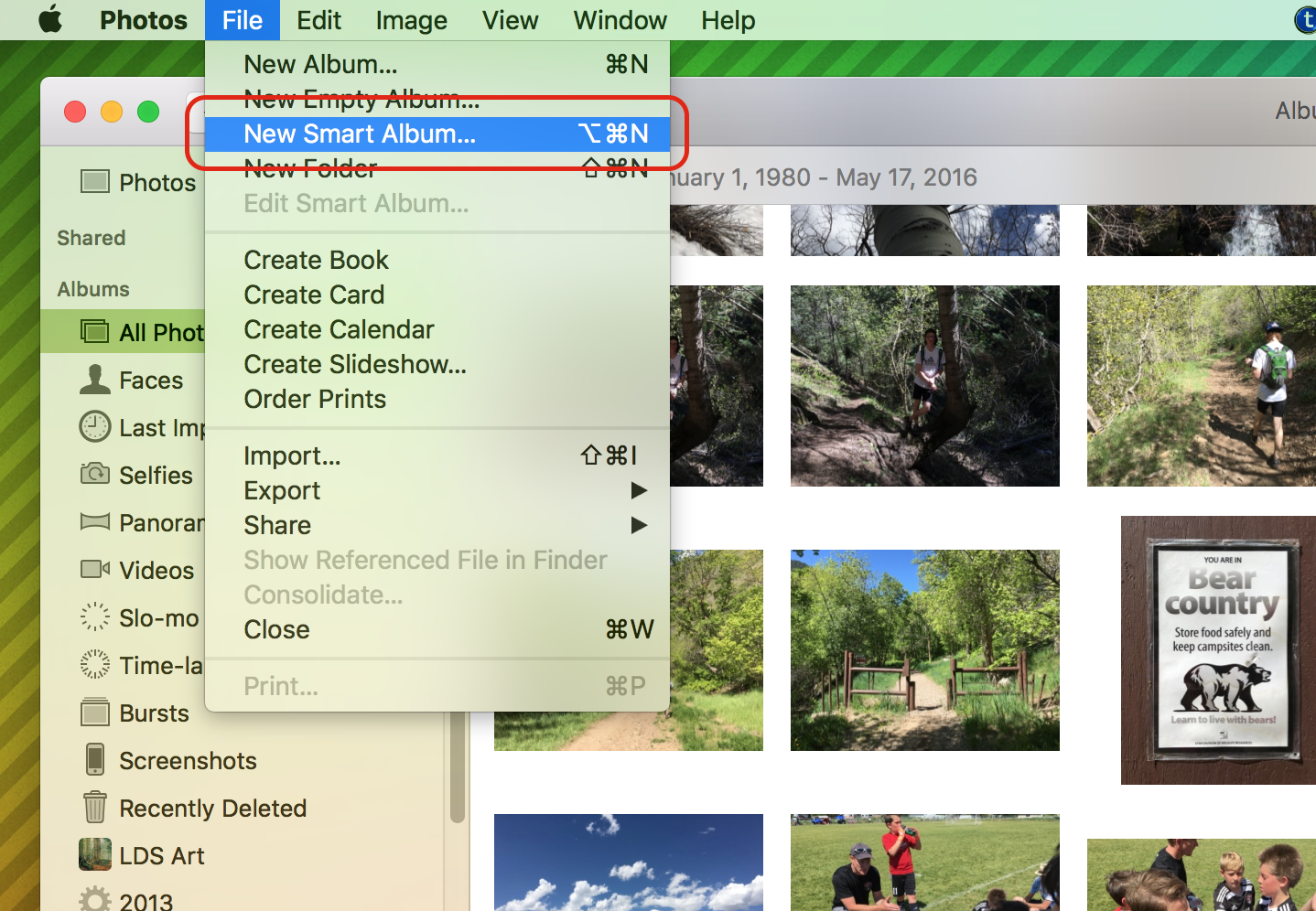Select the Videos album label

tap(156, 571)
